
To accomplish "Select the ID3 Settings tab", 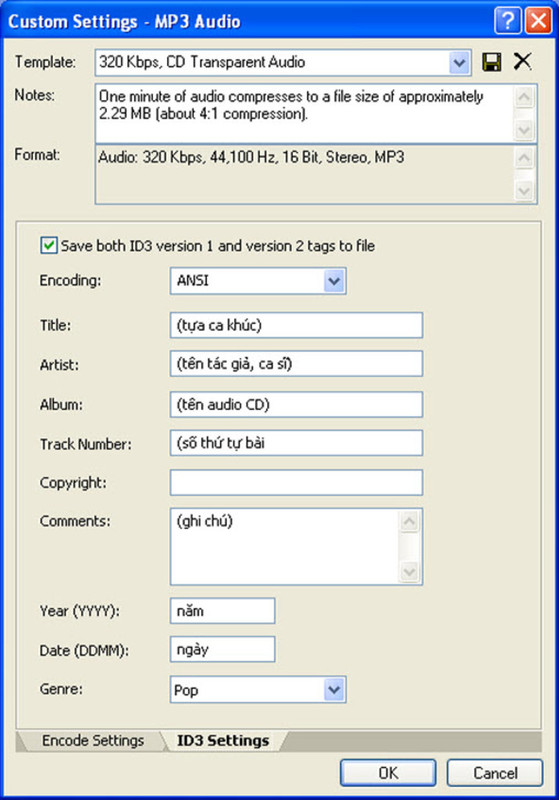I will (x=223, y=740).
